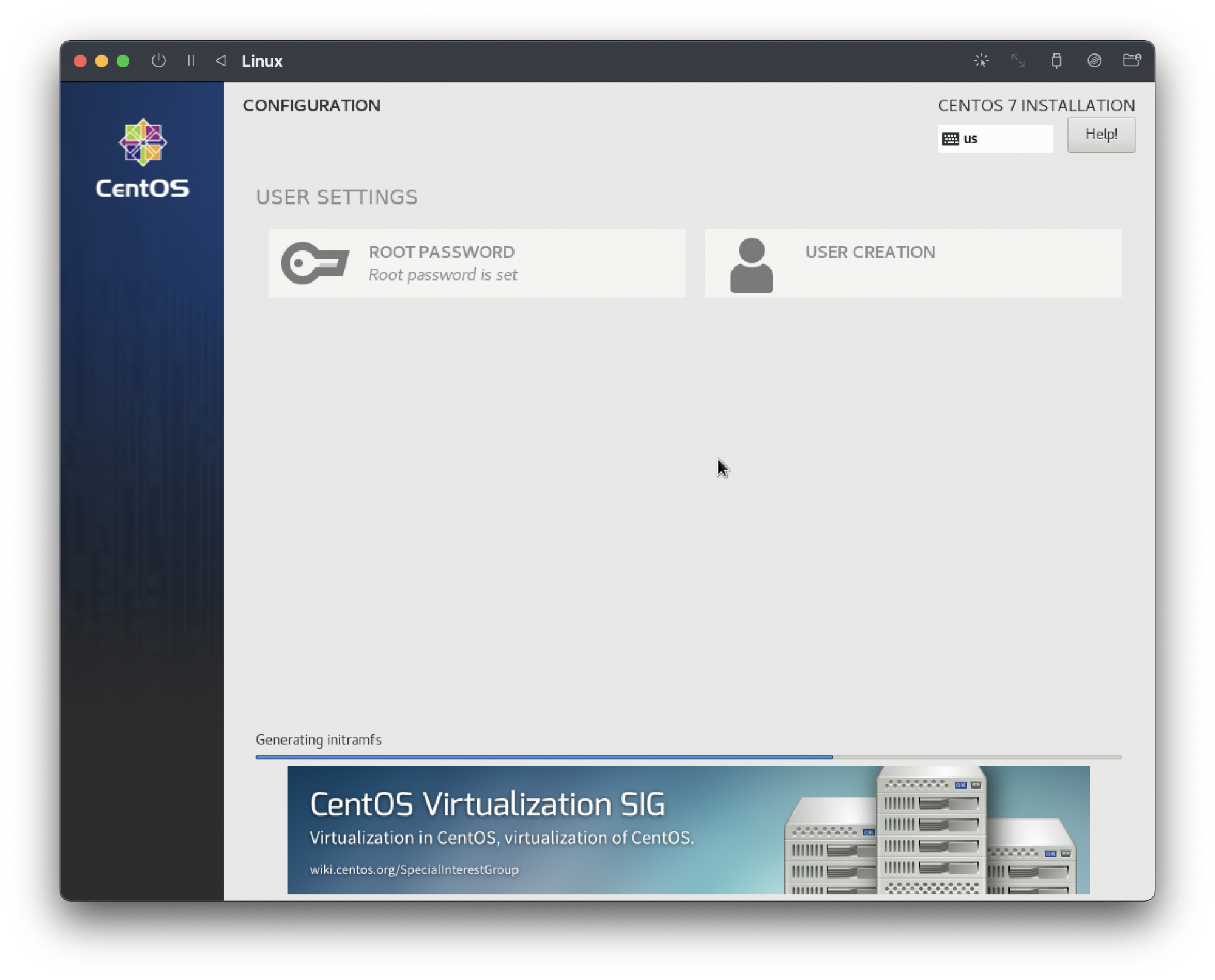Open the shared folder icon

pos(1131,60)
